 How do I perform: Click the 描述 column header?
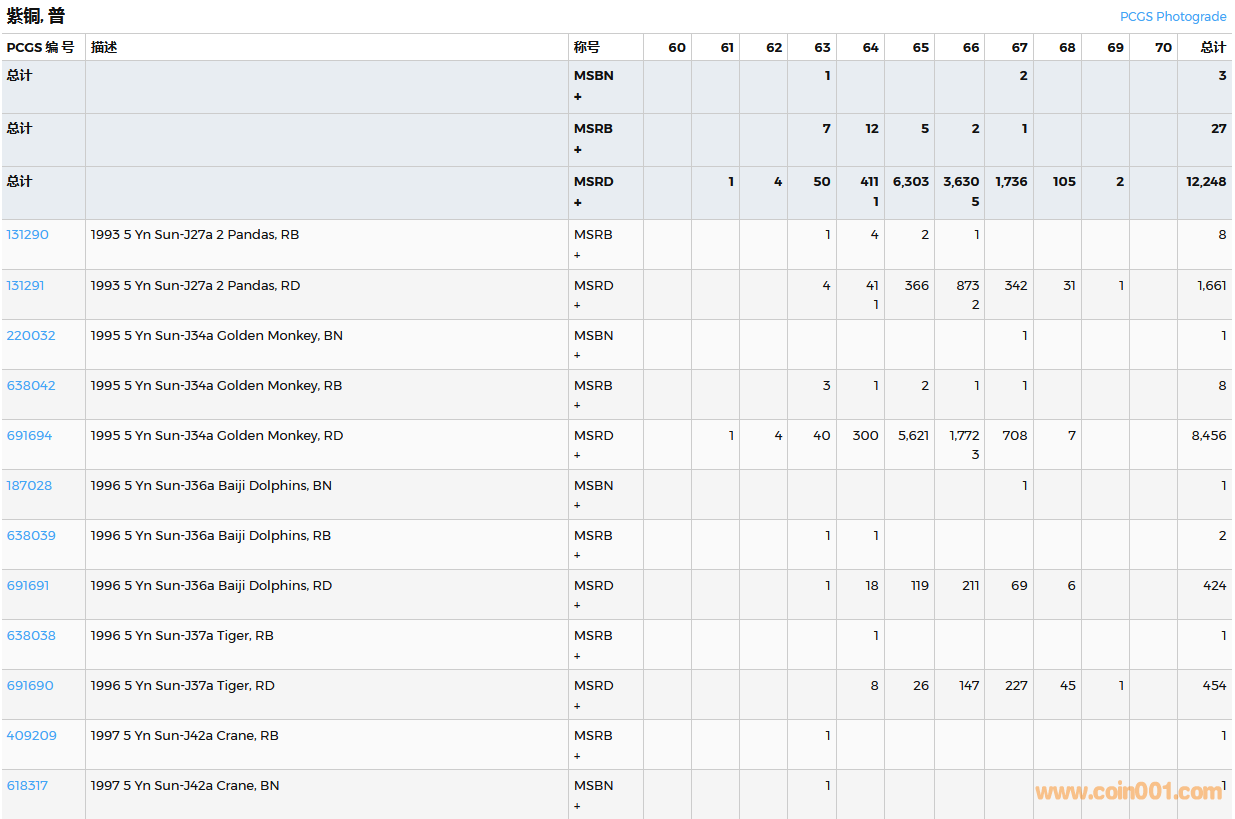pyautogui.click(x=104, y=47)
